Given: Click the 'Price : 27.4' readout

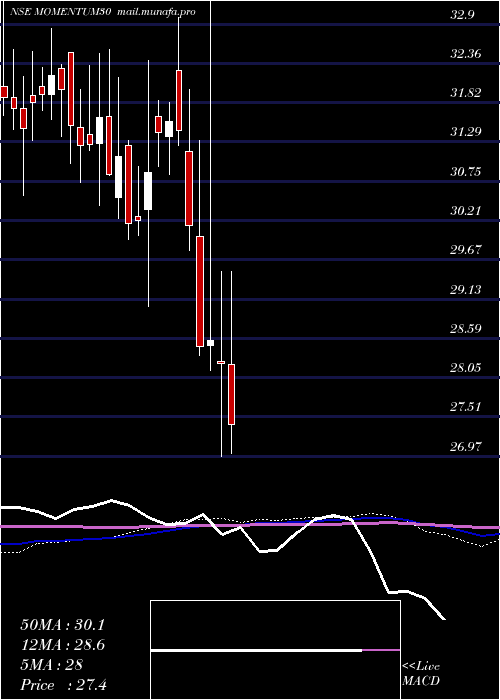Looking at the screenshot, I should pos(63,685).
